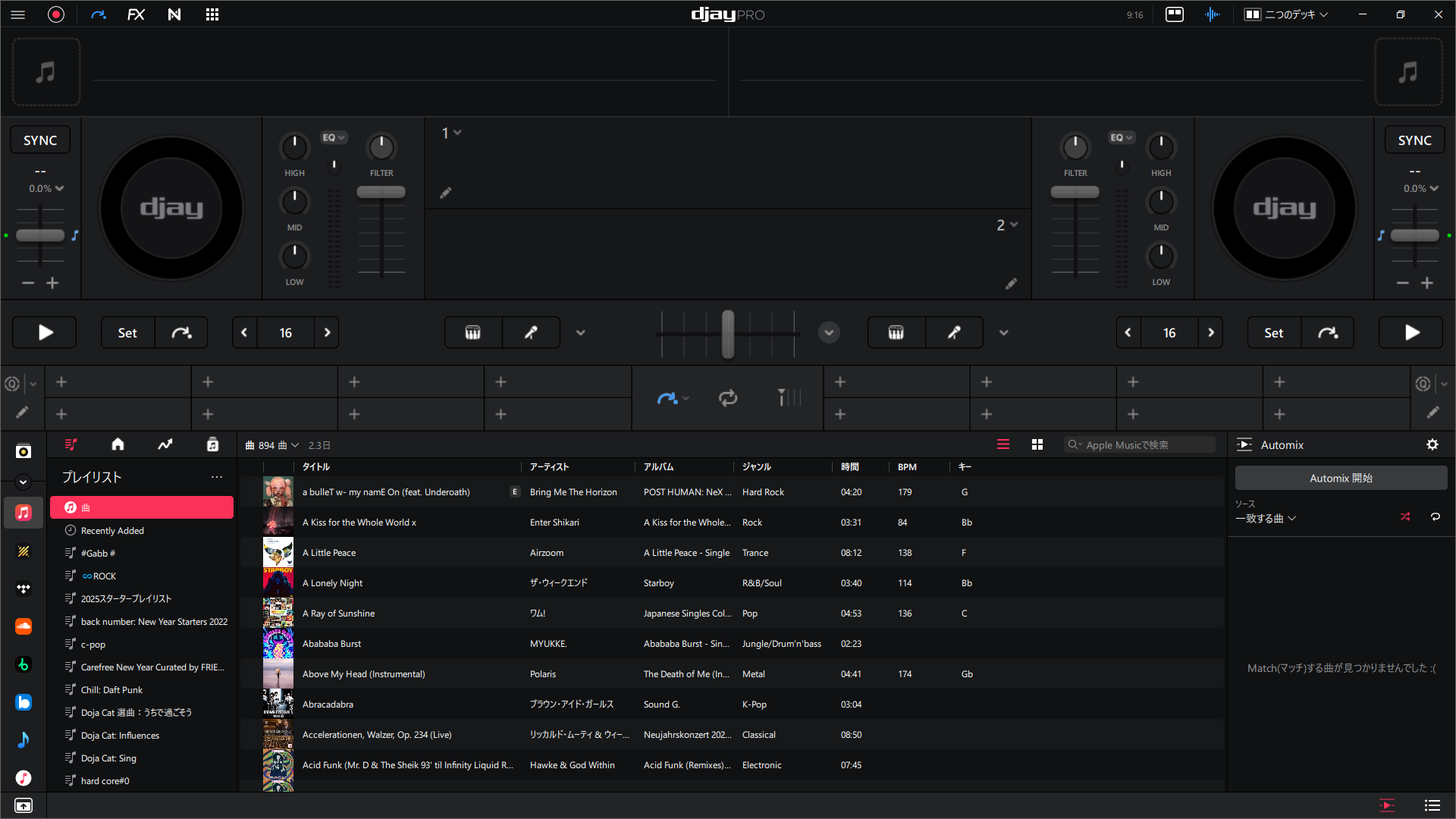
Task: Open Automix settings gear
Action: [1432, 445]
